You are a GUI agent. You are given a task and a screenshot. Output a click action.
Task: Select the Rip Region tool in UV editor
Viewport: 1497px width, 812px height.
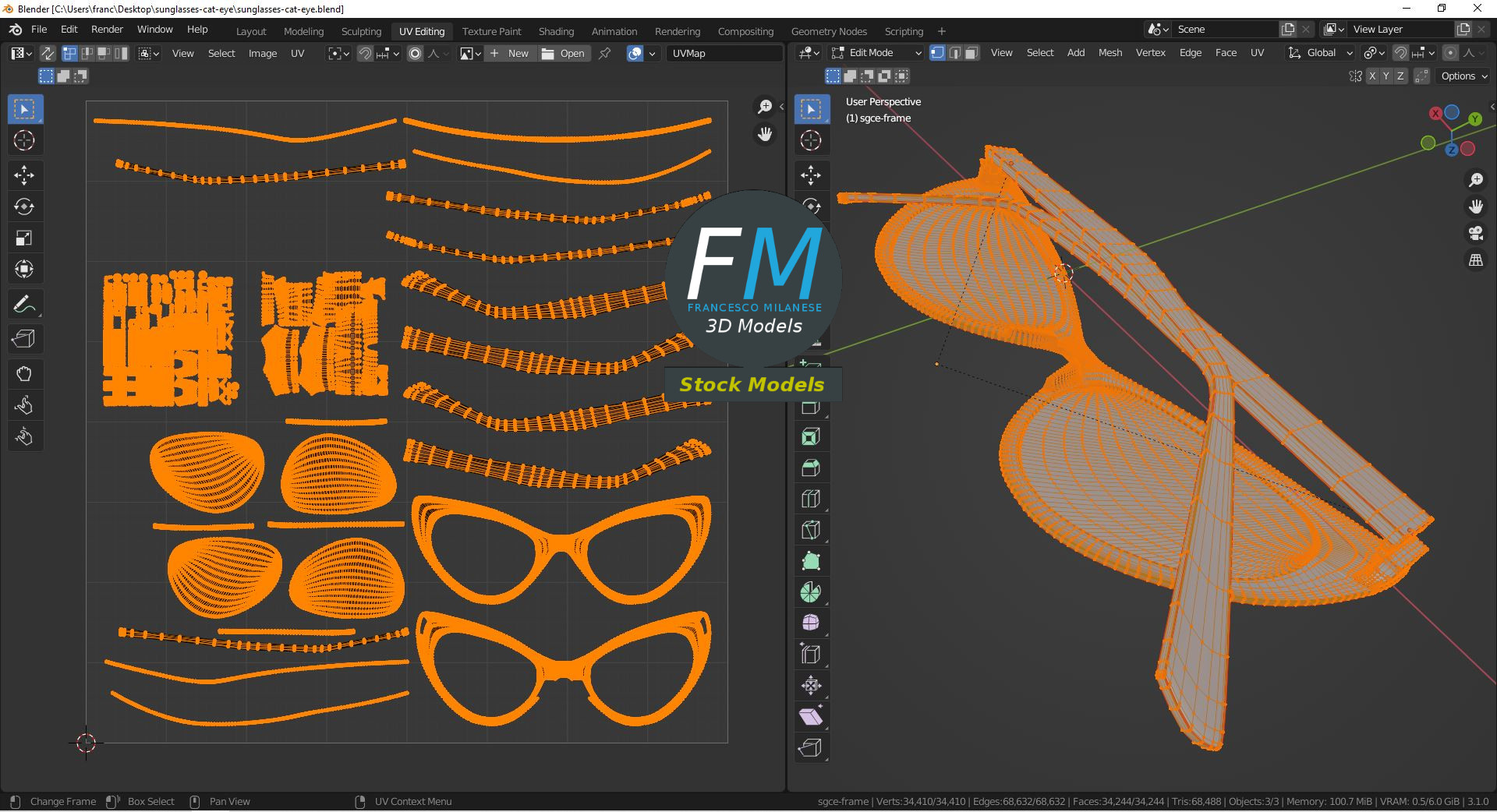click(24, 339)
